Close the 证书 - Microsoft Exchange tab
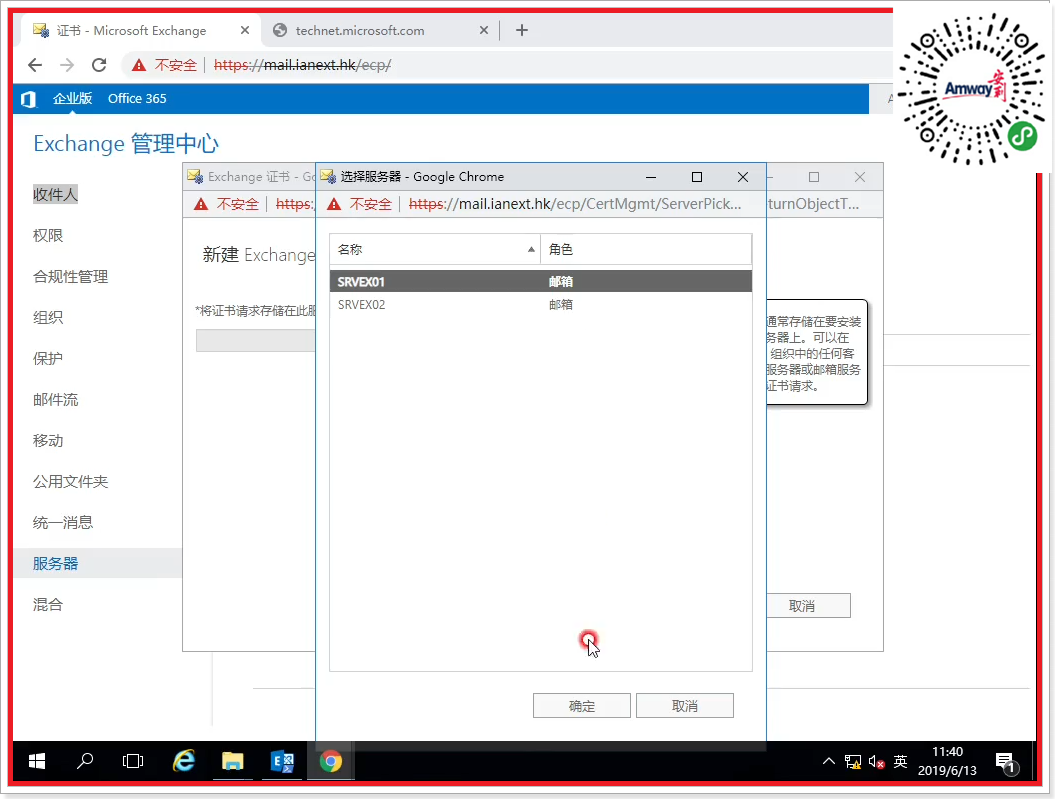The image size is (1055, 799). click(x=244, y=30)
